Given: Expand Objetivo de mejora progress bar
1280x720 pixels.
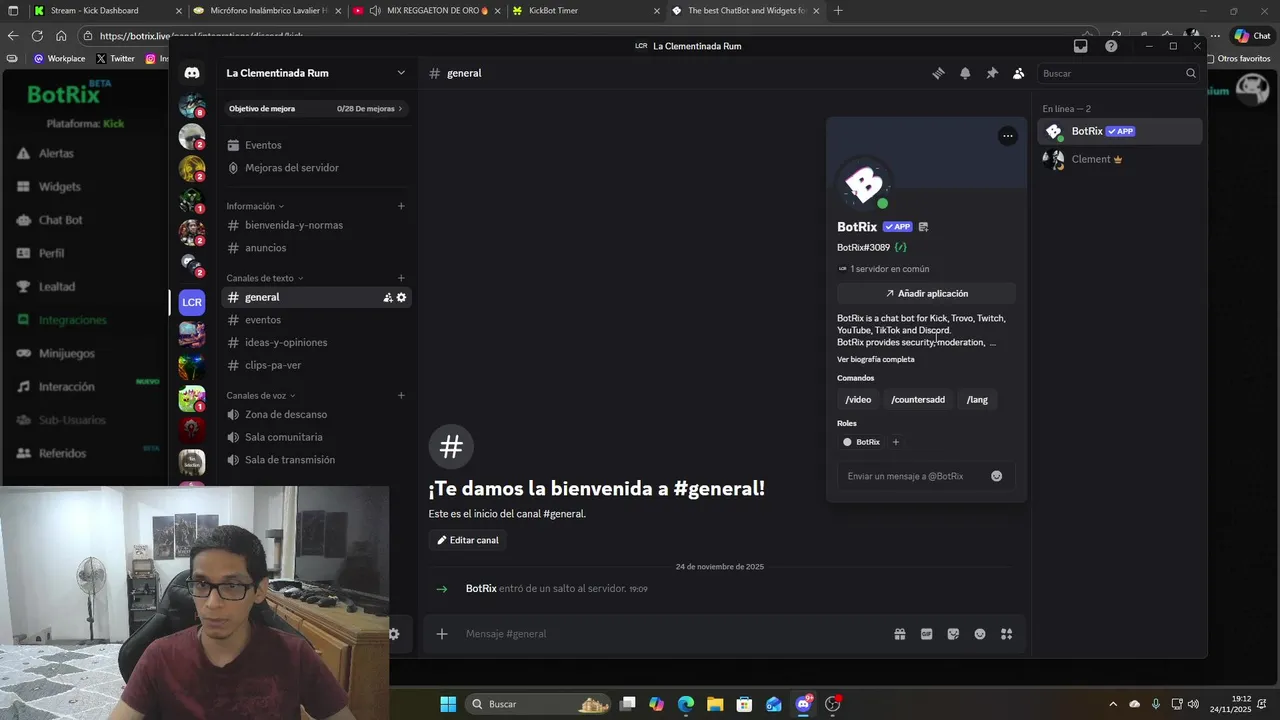Looking at the screenshot, I should click(x=315, y=108).
